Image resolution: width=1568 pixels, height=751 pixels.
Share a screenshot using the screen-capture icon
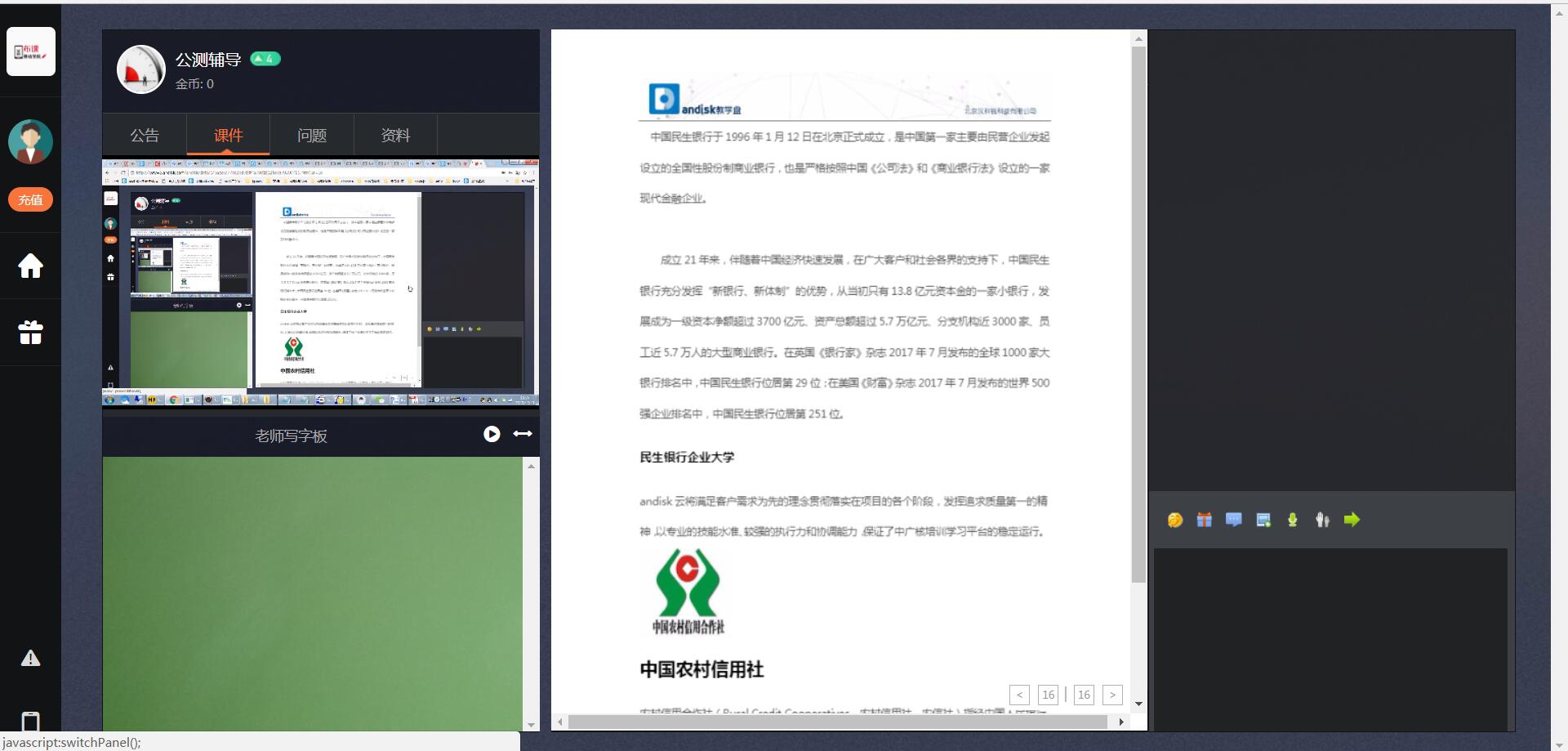(1263, 520)
